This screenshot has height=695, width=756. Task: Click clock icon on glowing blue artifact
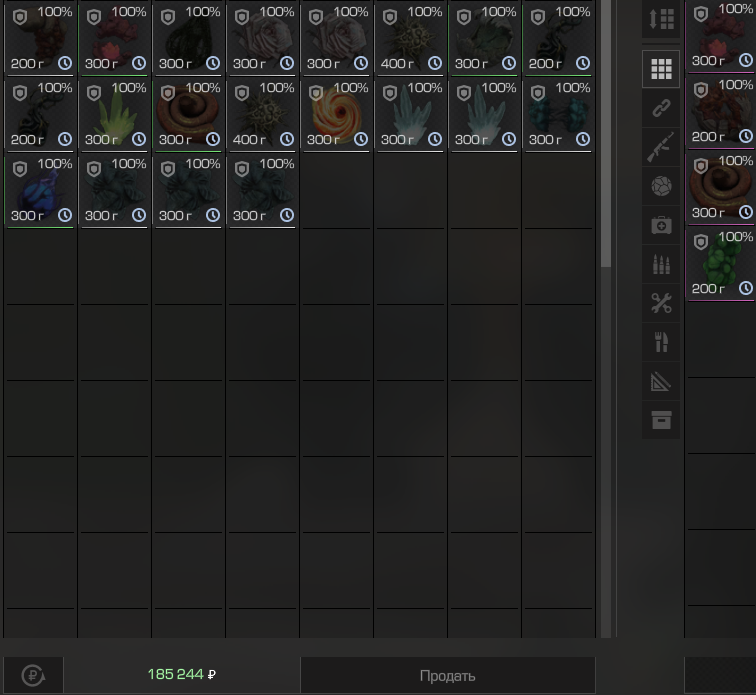pyautogui.click(x=65, y=215)
